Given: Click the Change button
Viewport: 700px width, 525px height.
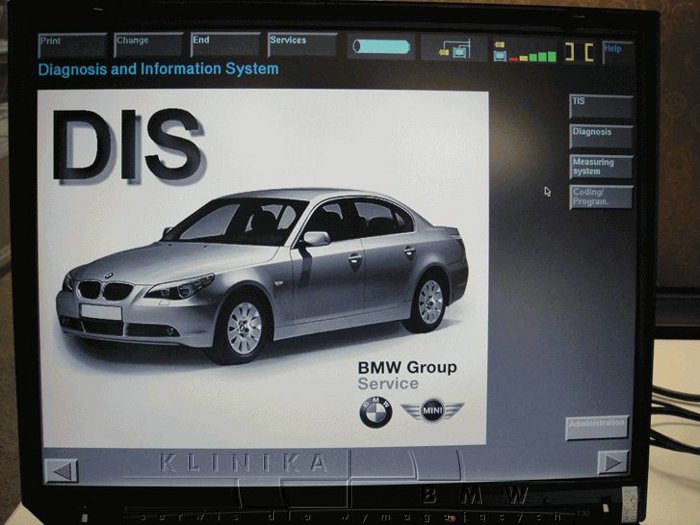Looking at the screenshot, I should [148, 45].
